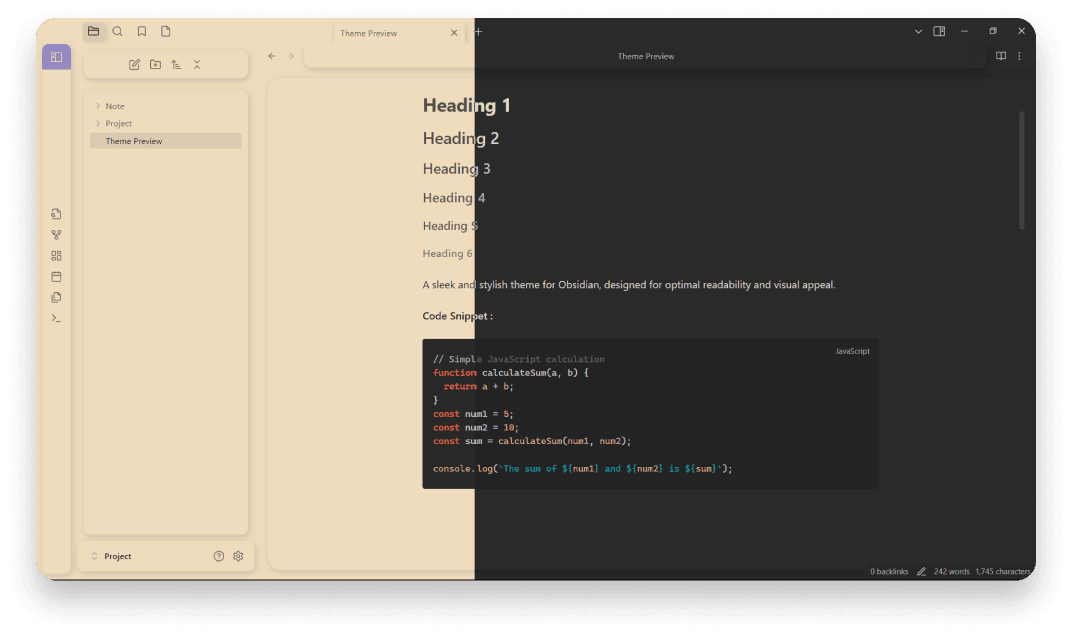Click Heading 5 text
The width and height of the screenshot is (1072, 634).
(x=450, y=226)
